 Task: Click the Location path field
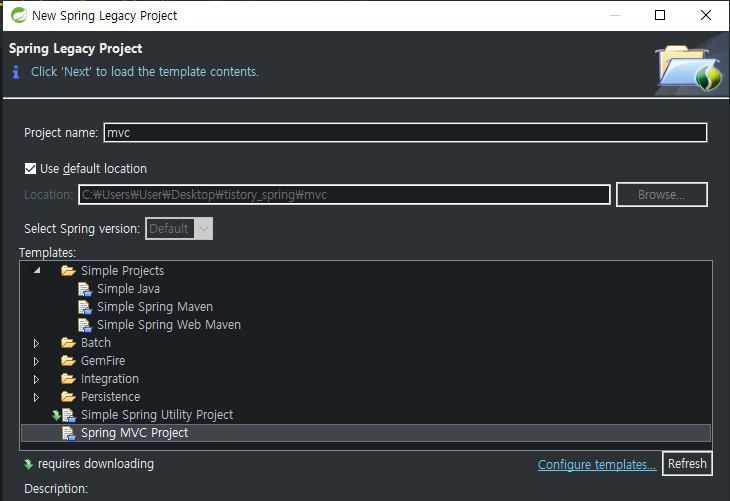pos(345,195)
